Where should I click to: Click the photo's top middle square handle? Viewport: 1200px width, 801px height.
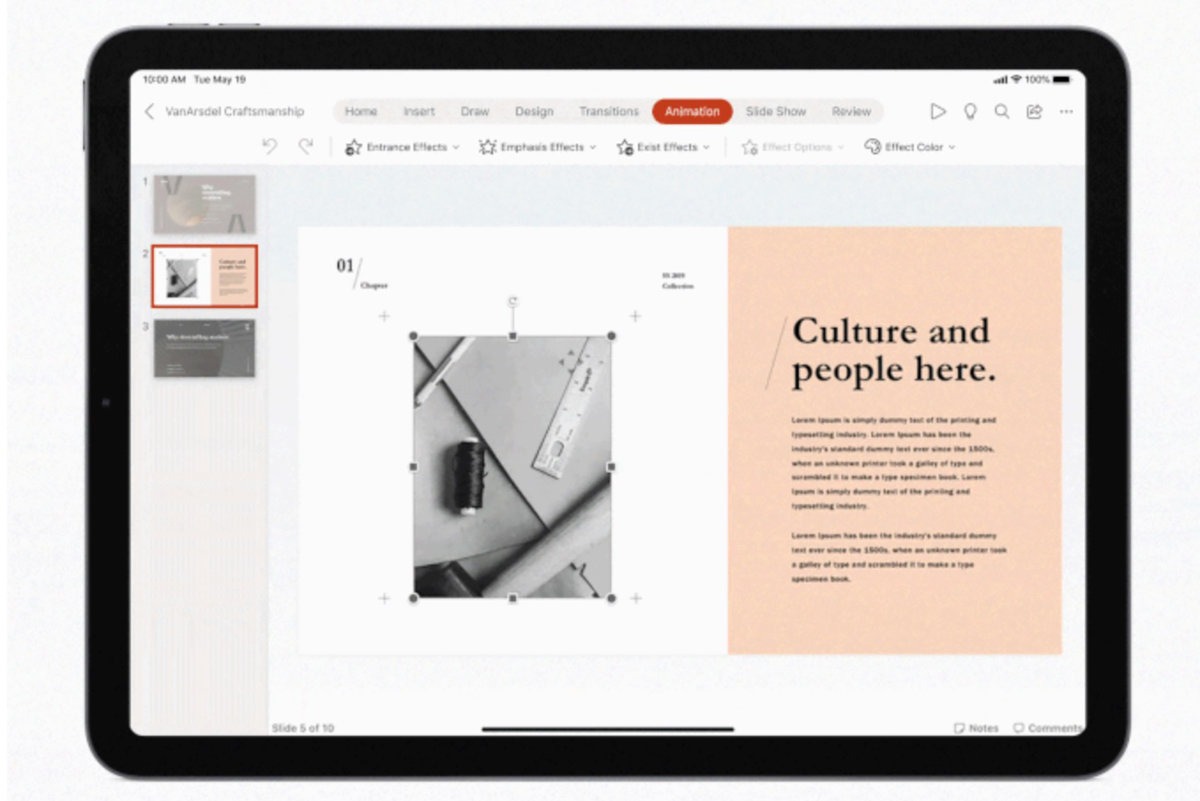[513, 336]
